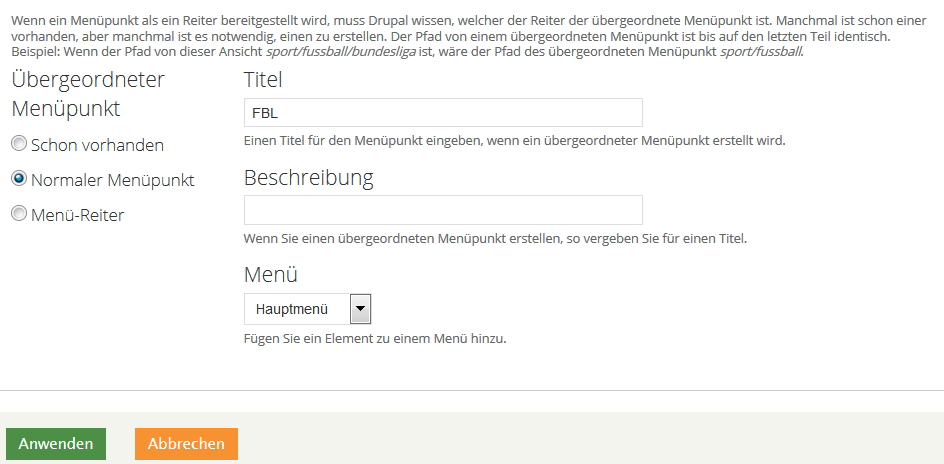Click the italic parent path sport/fussball
The width and height of the screenshot is (944, 464).
tap(760, 52)
